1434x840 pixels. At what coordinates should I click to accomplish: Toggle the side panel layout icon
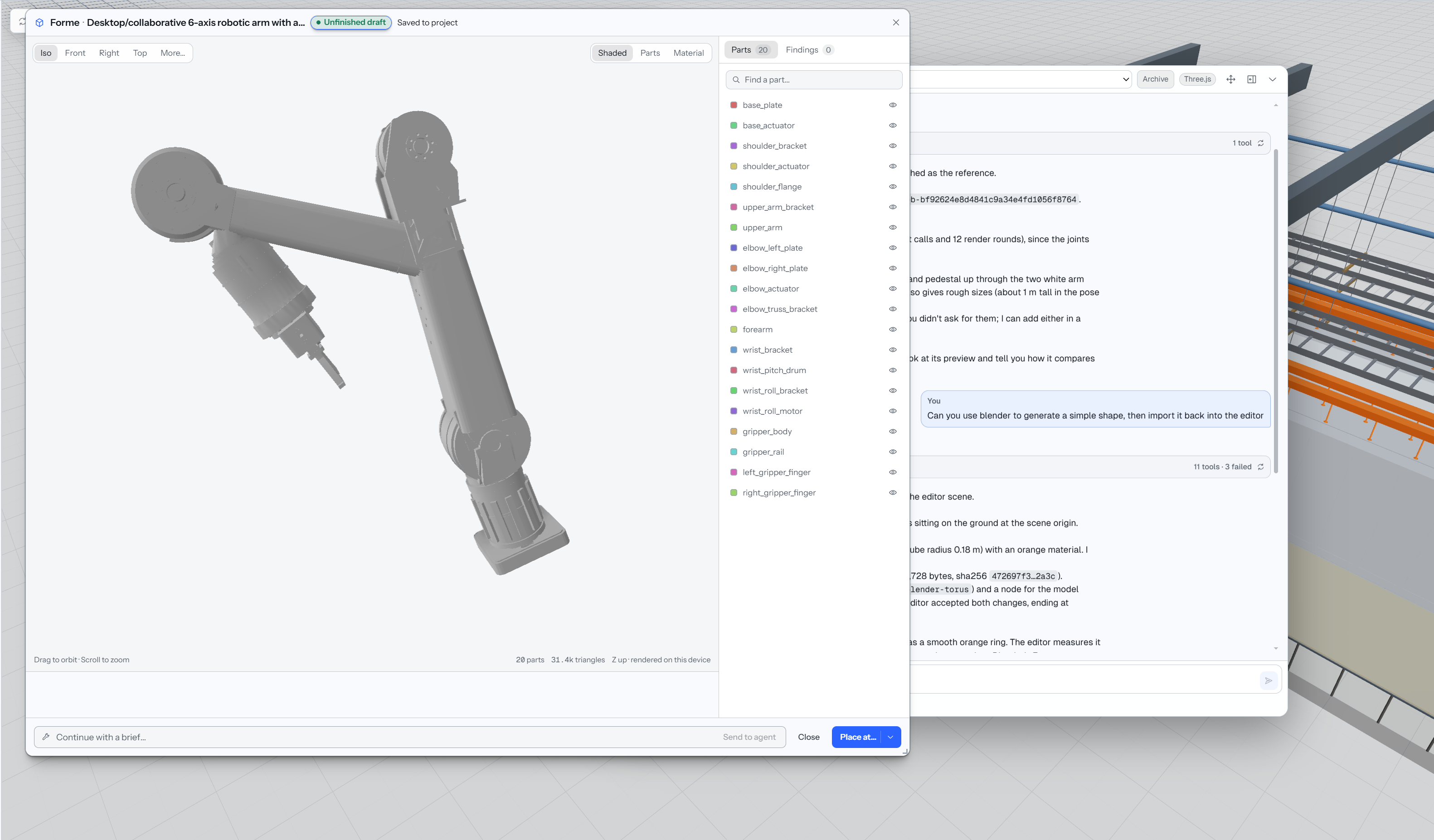(x=1251, y=79)
